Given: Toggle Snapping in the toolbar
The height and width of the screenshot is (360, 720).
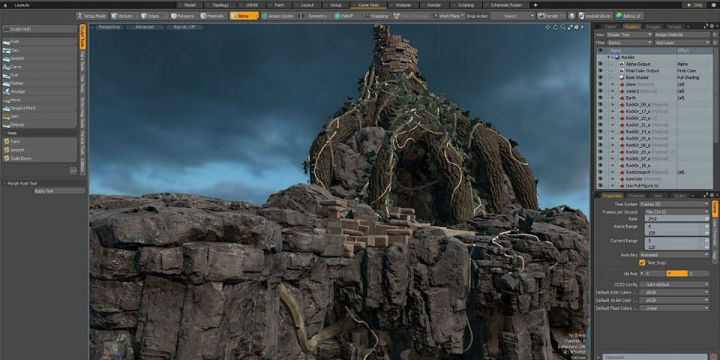Looking at the screenshot, I should pos(376,16).
